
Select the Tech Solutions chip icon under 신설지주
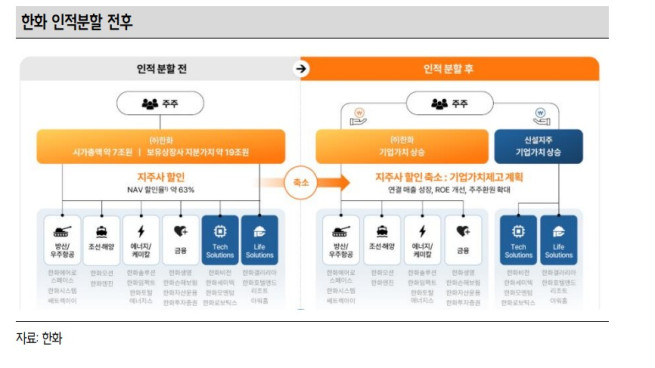pyautogui.click(x=518, y=231)
